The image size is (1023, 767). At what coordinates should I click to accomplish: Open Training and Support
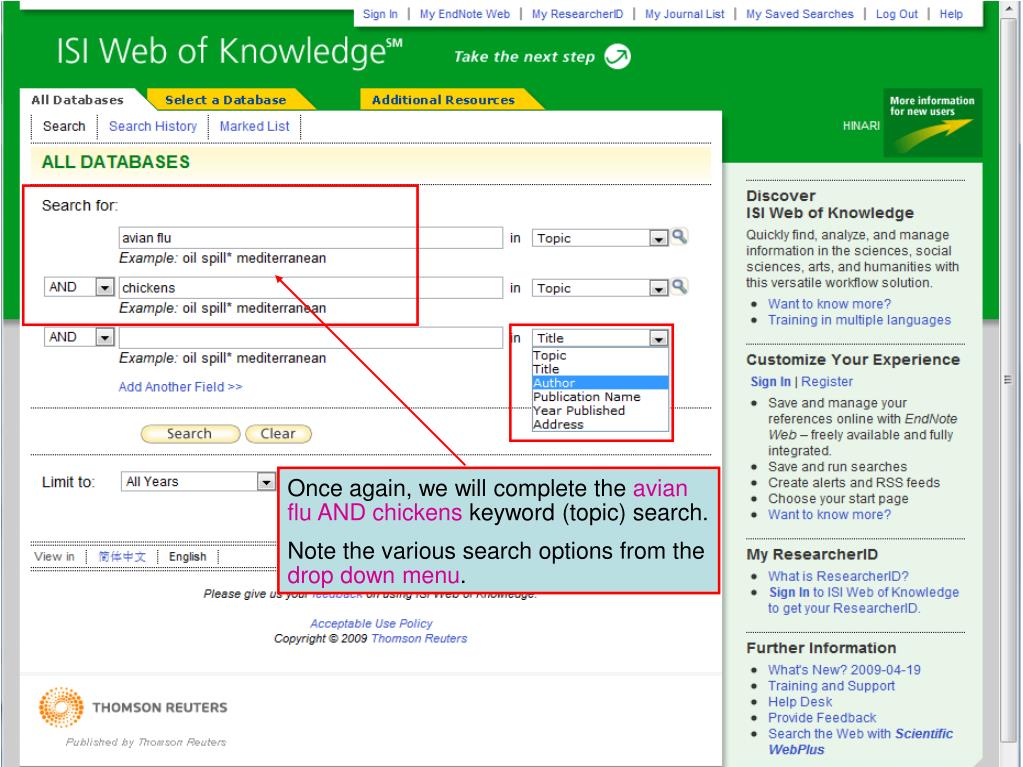coord(831,686)
